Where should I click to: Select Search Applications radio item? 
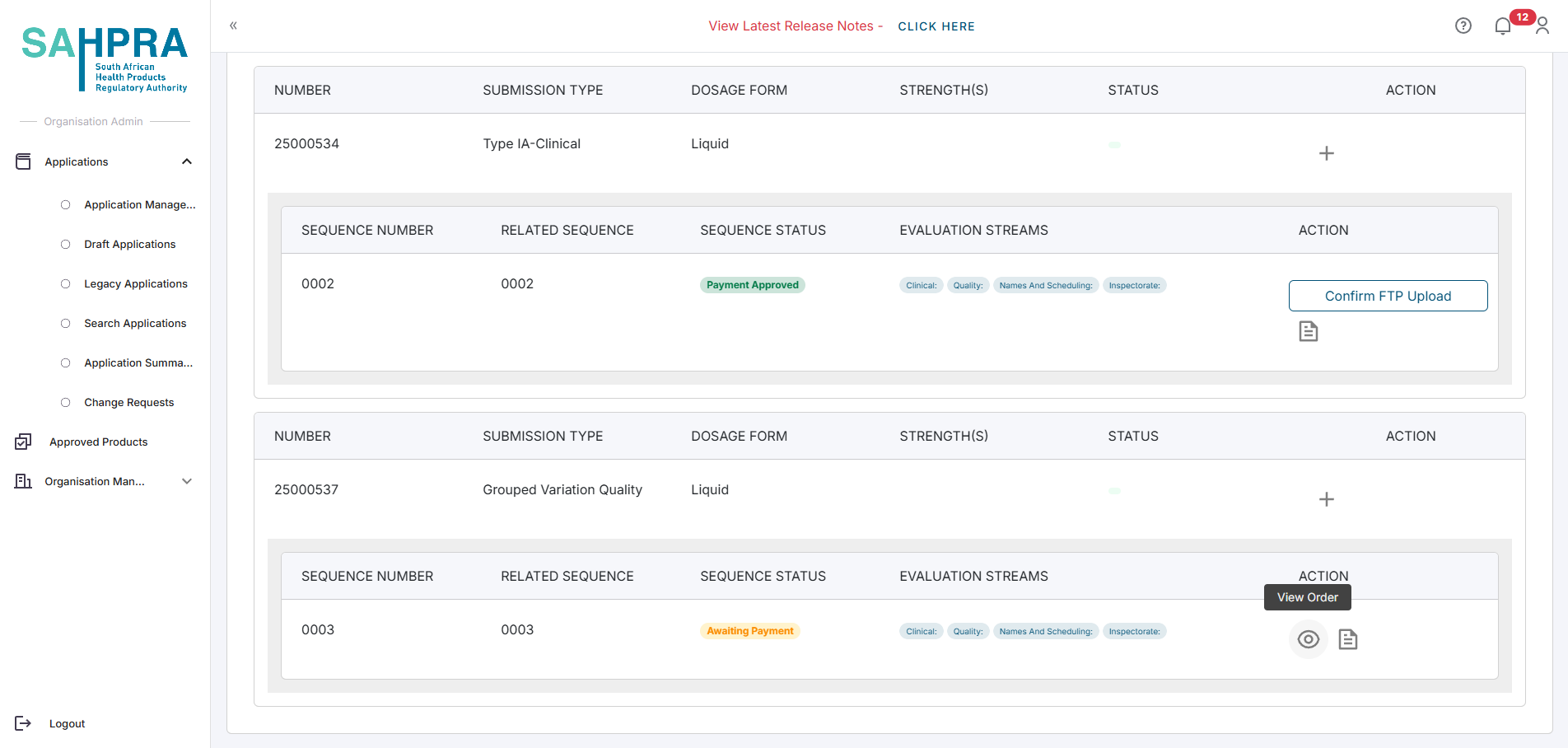[66, 324]
